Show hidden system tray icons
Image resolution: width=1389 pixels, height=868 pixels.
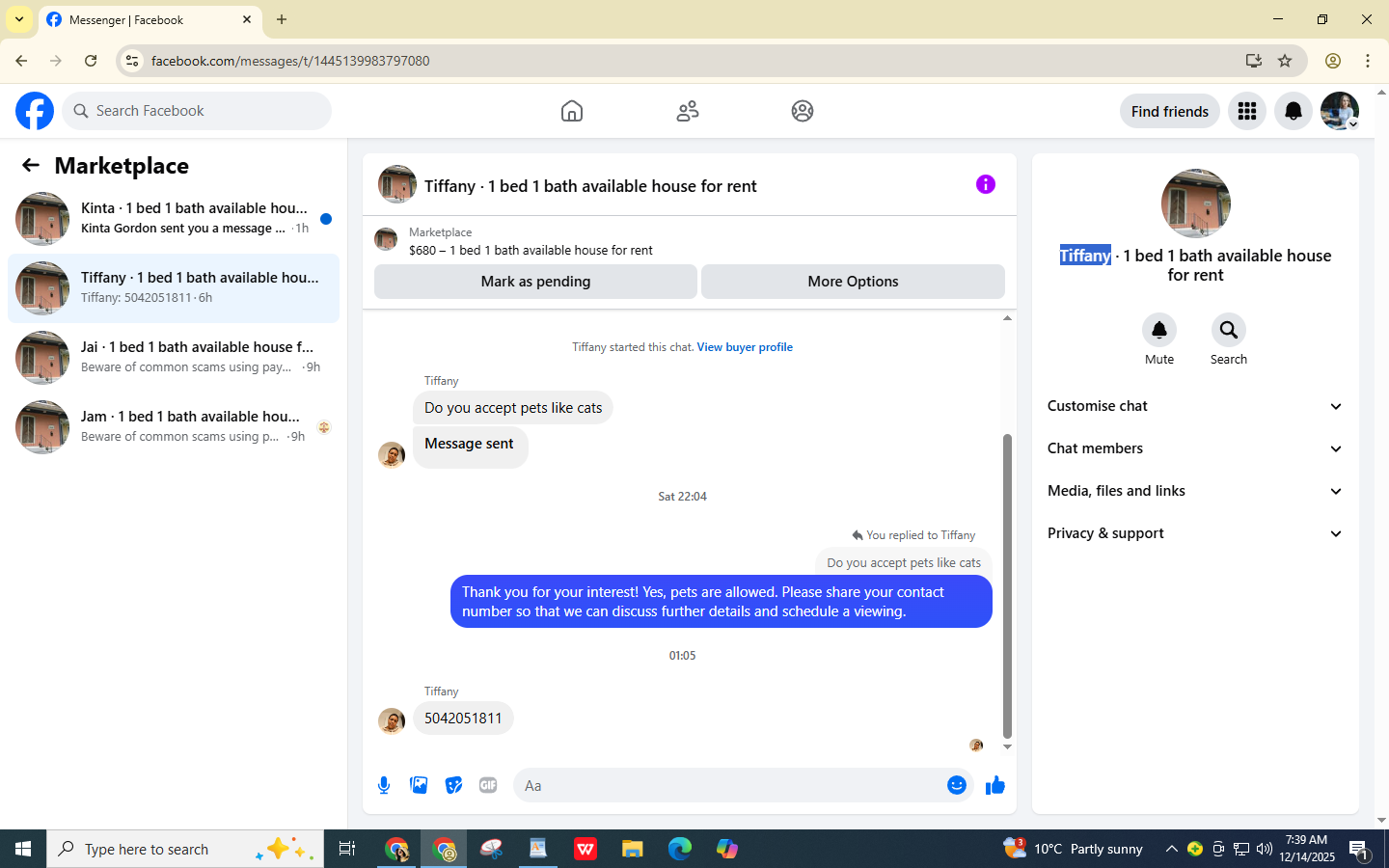point(1172,849)
